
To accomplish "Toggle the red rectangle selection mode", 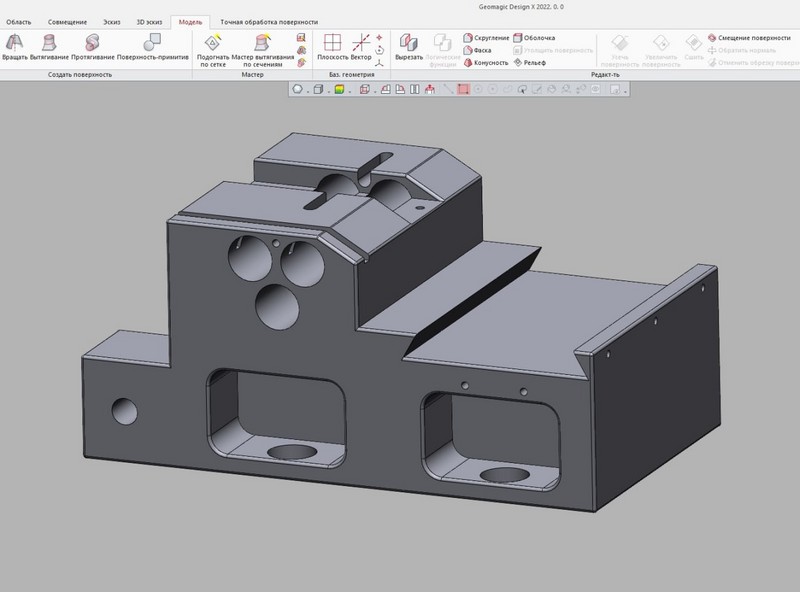I will 463,89.
